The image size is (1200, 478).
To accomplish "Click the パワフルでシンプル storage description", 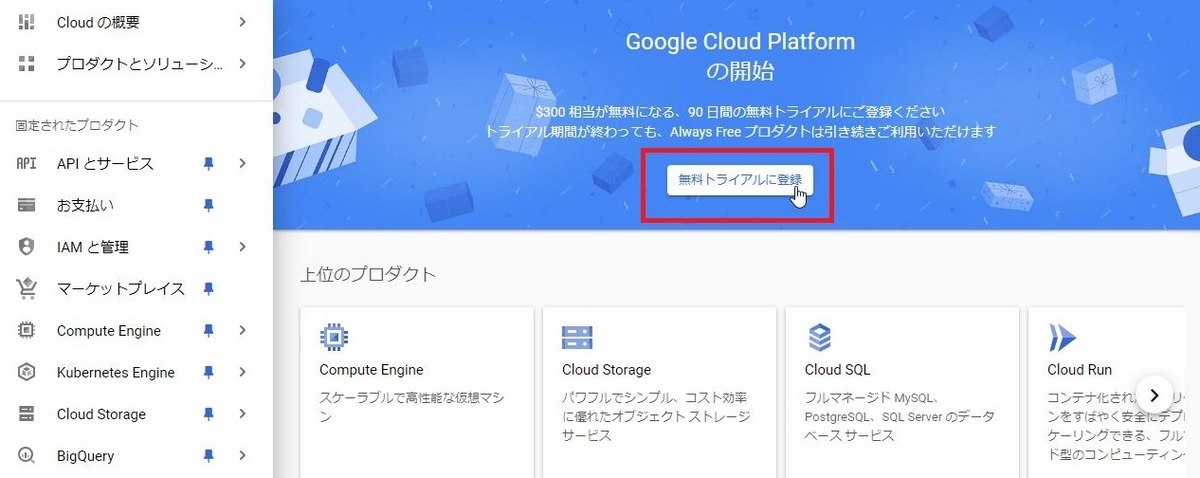I will [655, 416].
